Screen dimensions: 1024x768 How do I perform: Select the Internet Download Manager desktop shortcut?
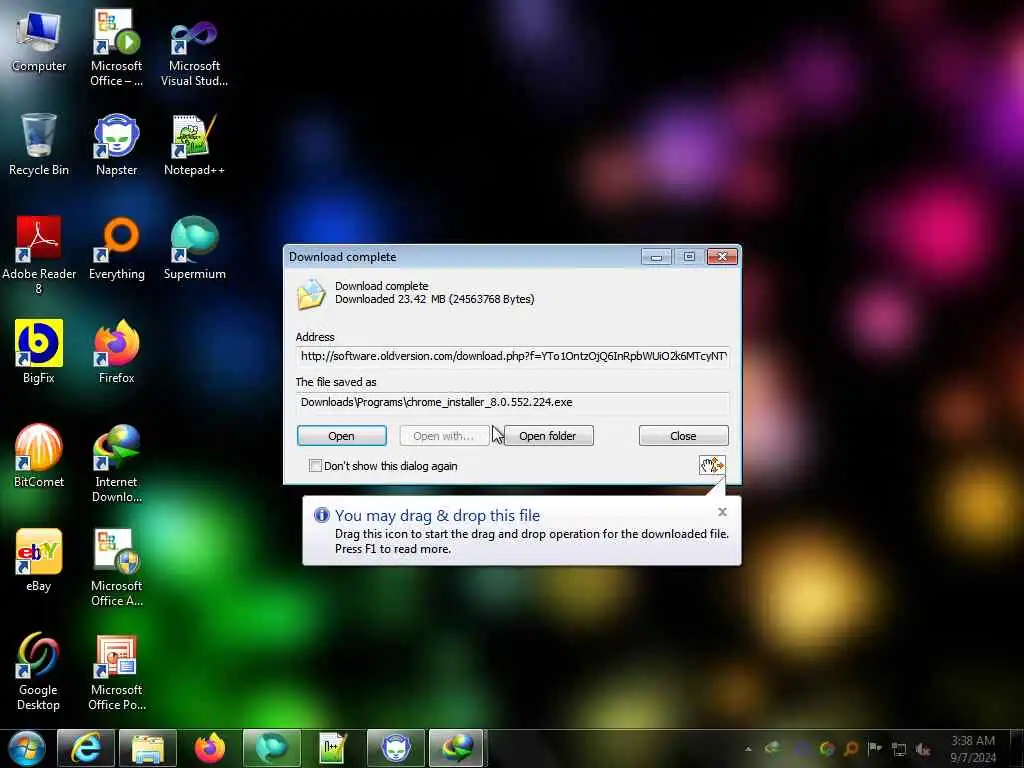116,462
